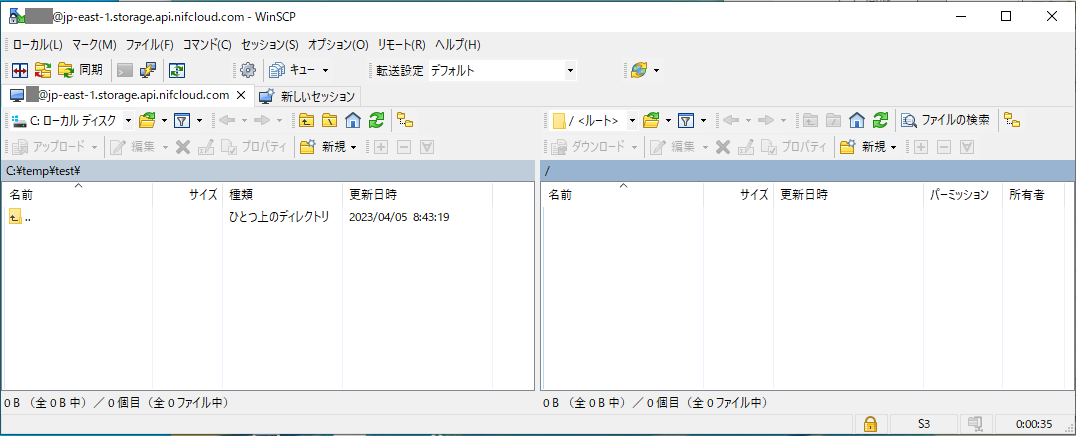Open the 転送設定 デフォルト combo box
Screen dimensions: 1076x436
(x=502, y=70)
